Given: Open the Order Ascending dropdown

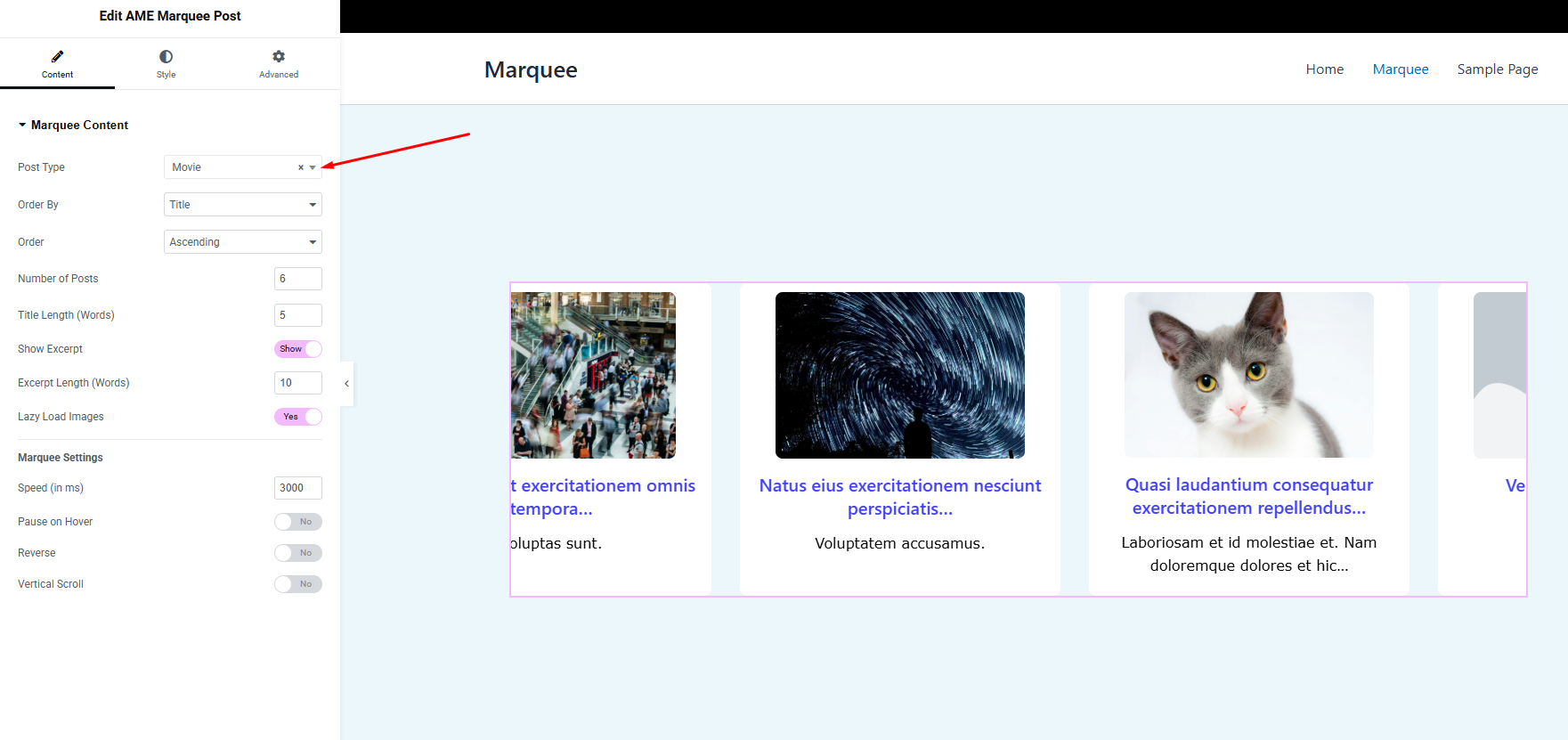Looking at the screenshot, I should point(243,242).
